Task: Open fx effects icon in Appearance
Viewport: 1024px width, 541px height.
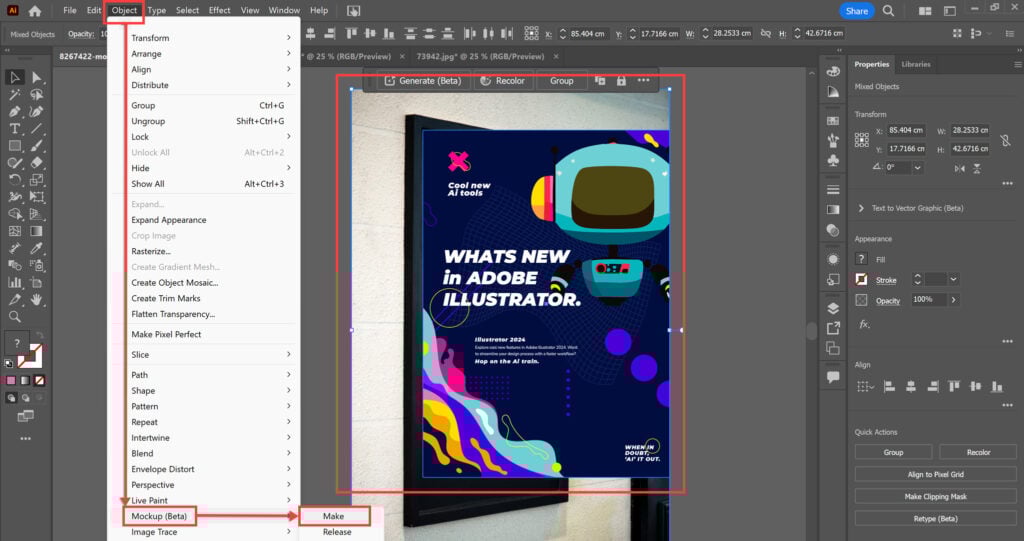Action: 863,324
